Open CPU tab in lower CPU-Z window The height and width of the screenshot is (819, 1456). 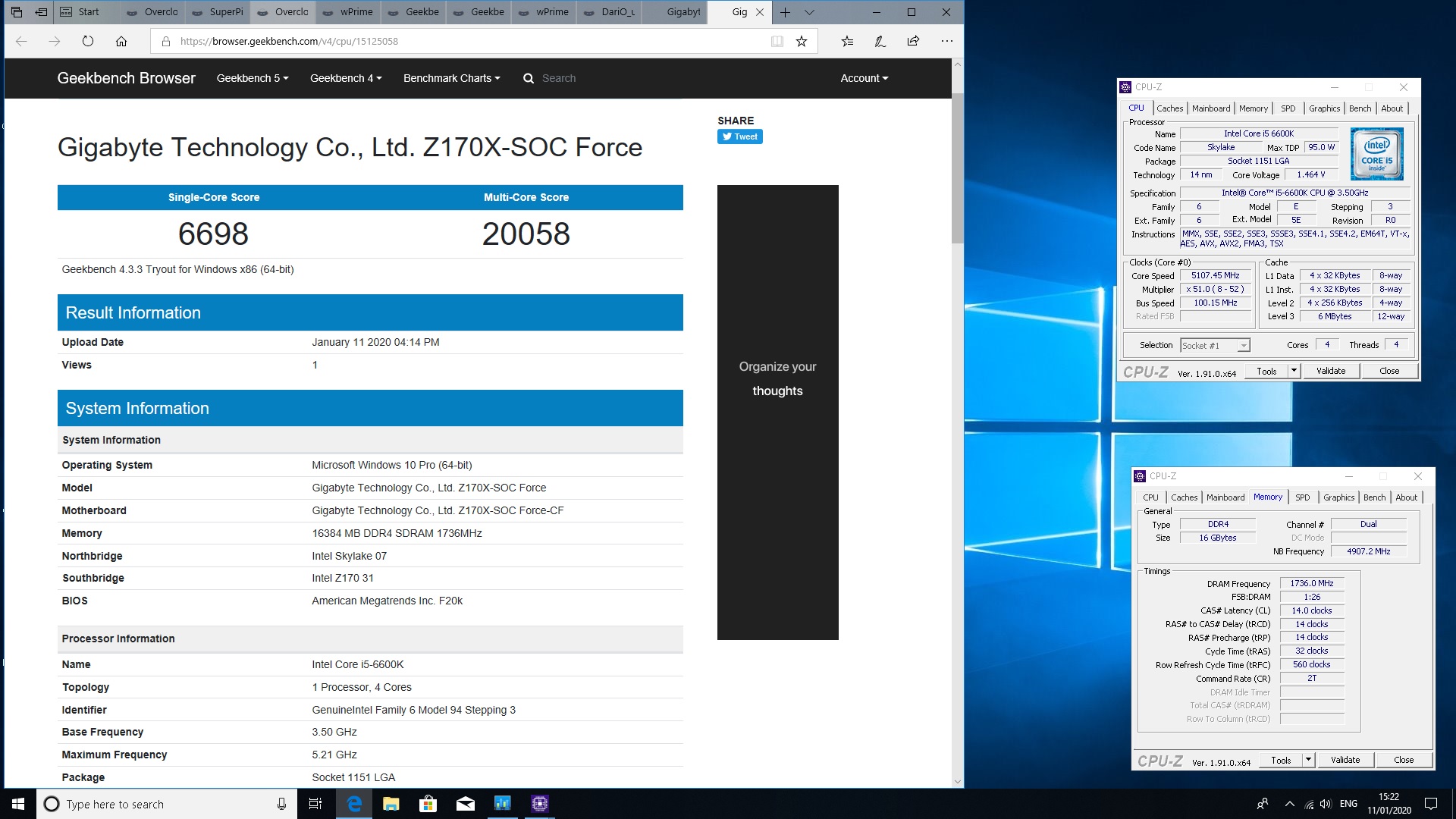coord(1150,497)
